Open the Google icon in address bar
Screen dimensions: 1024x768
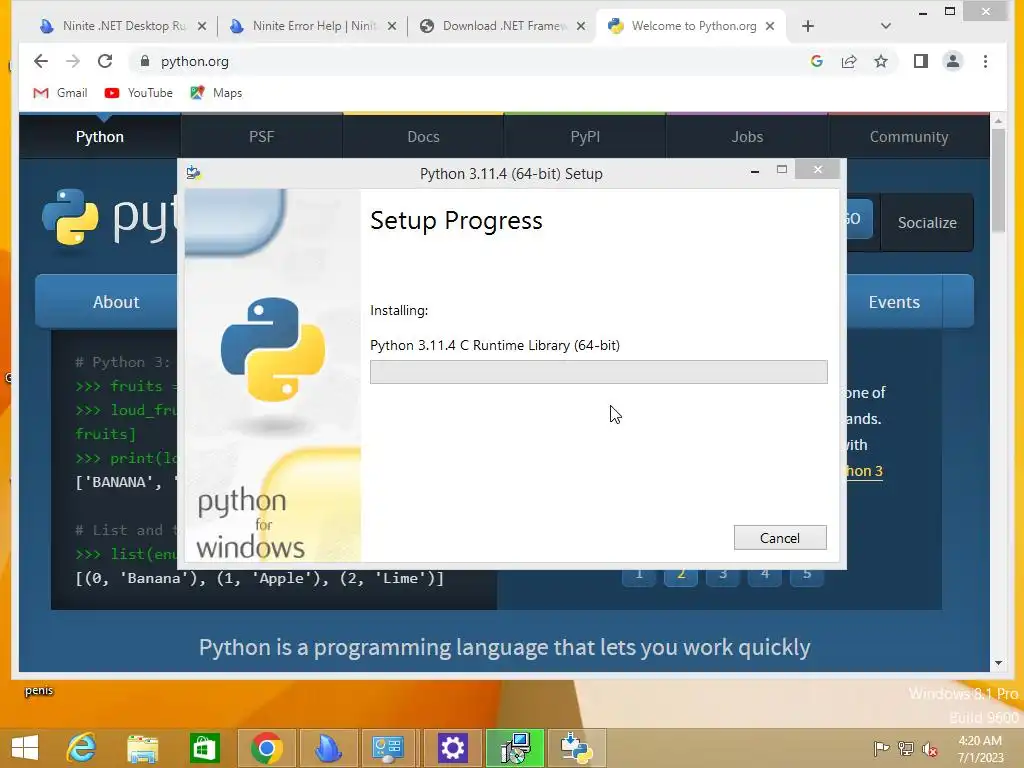[x=816, y=61]
